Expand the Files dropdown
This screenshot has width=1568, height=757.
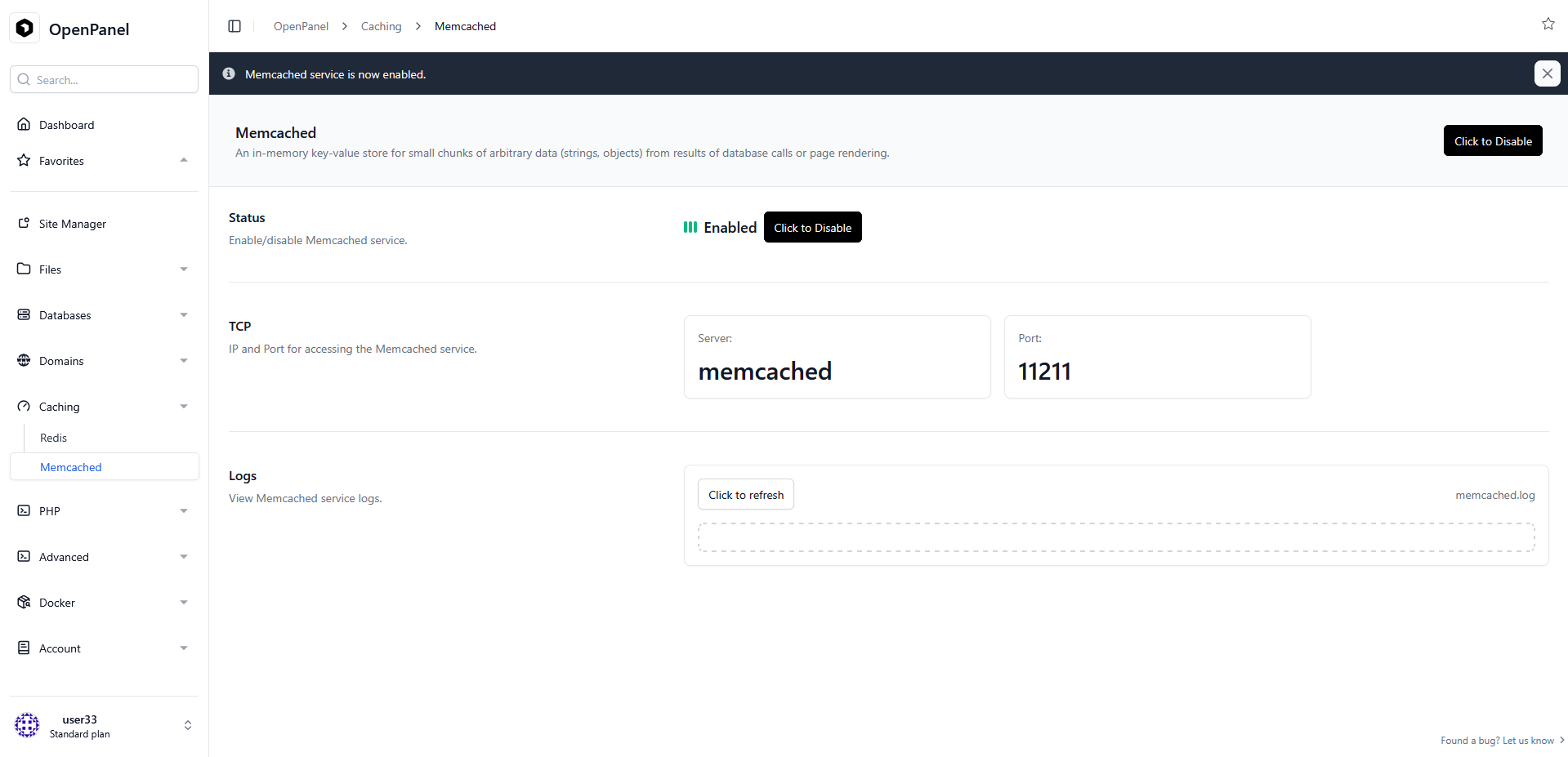tap(184, 269)
